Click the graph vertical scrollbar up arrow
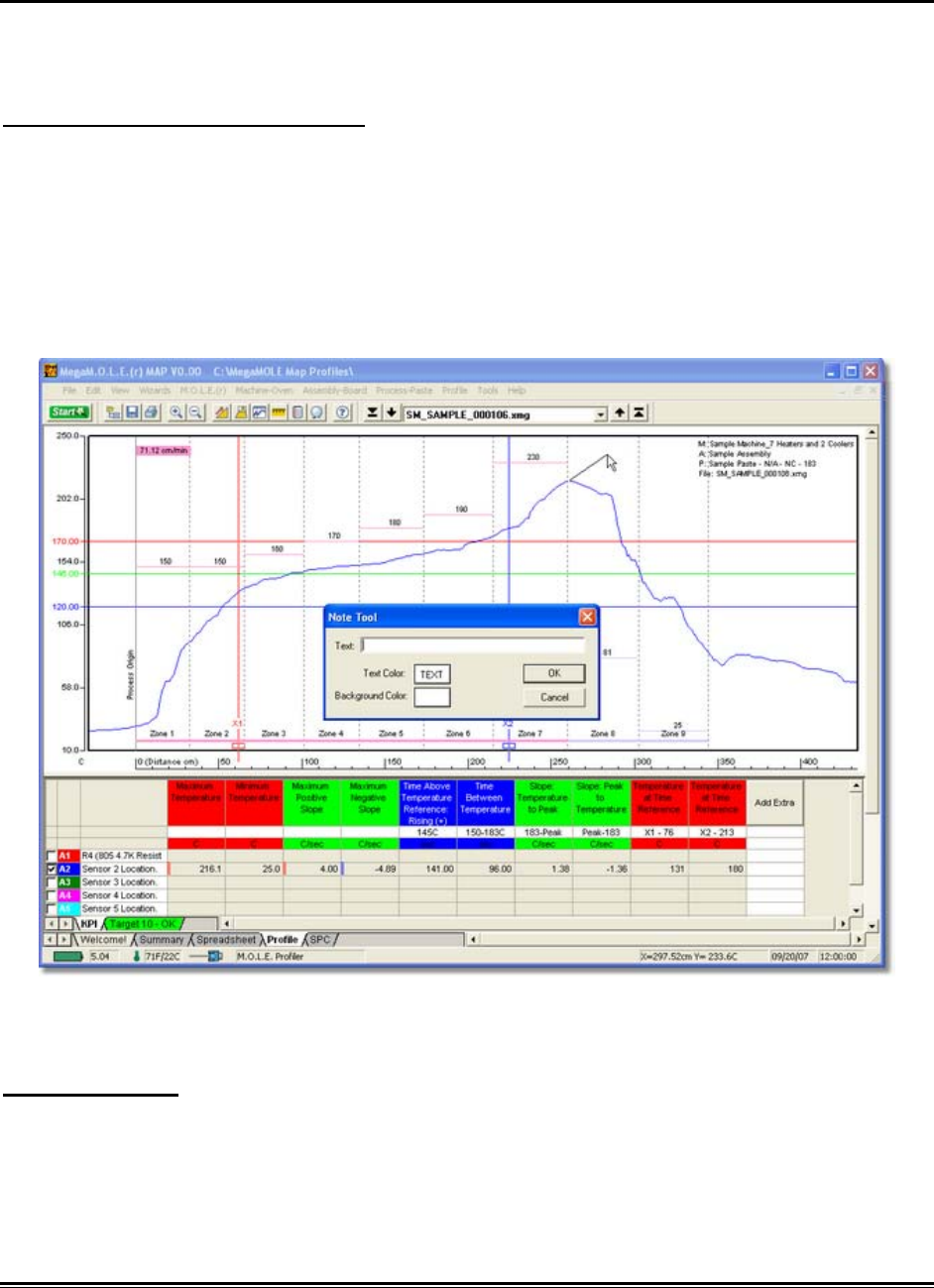 click(872, 433)
